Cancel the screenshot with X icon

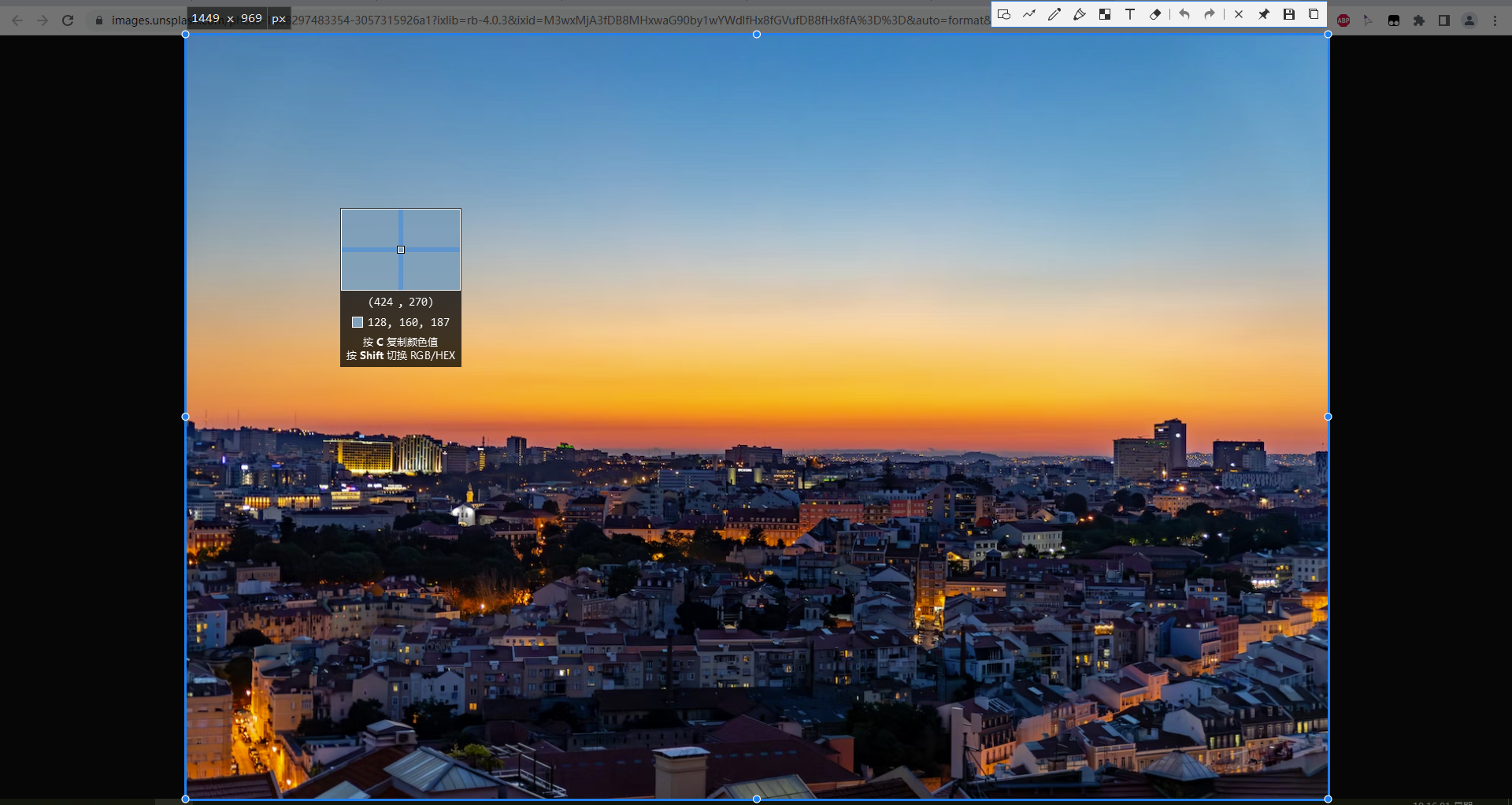tap(1239, 14)
